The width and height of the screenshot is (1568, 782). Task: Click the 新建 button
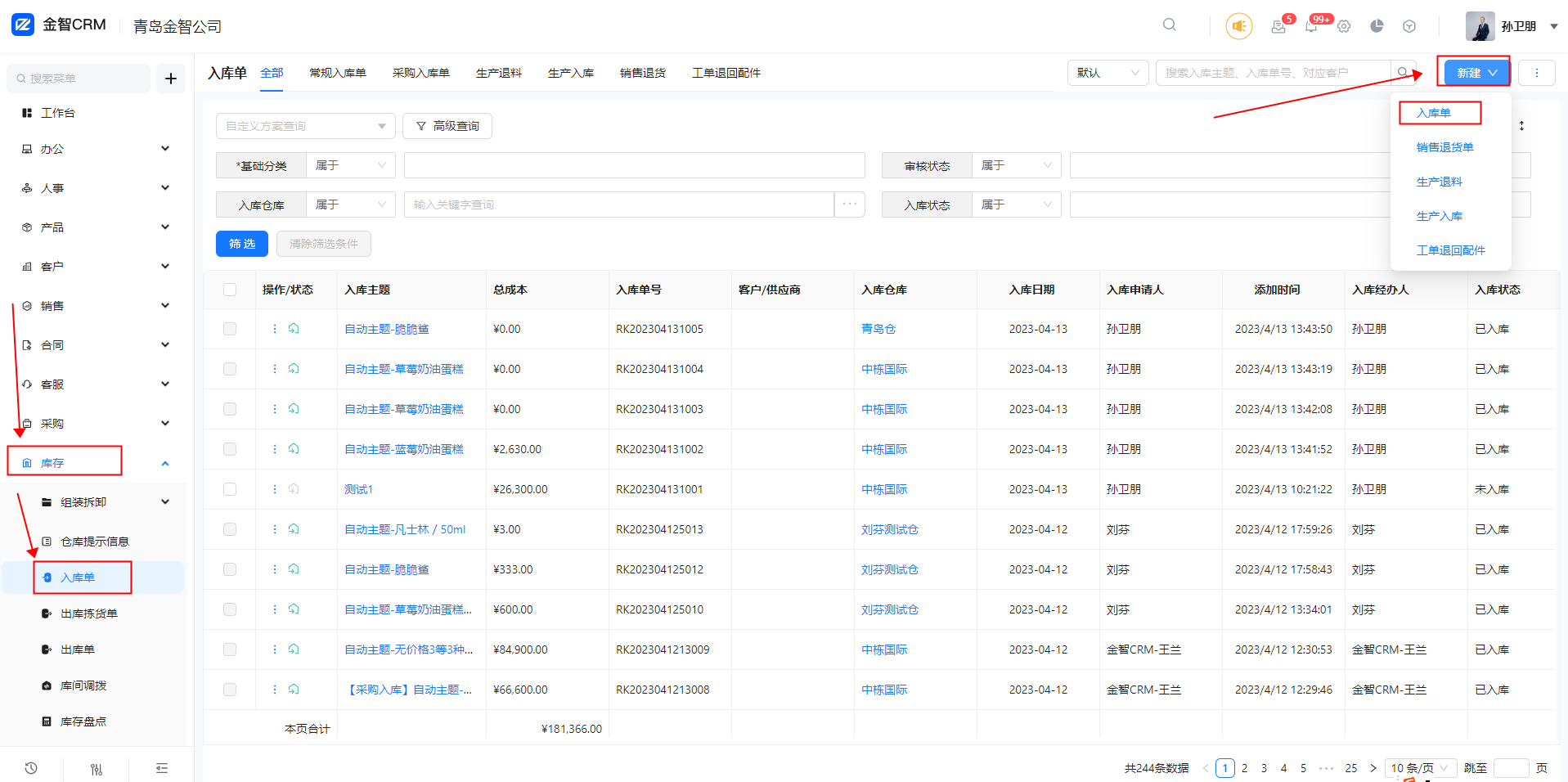pos(1477,73)
